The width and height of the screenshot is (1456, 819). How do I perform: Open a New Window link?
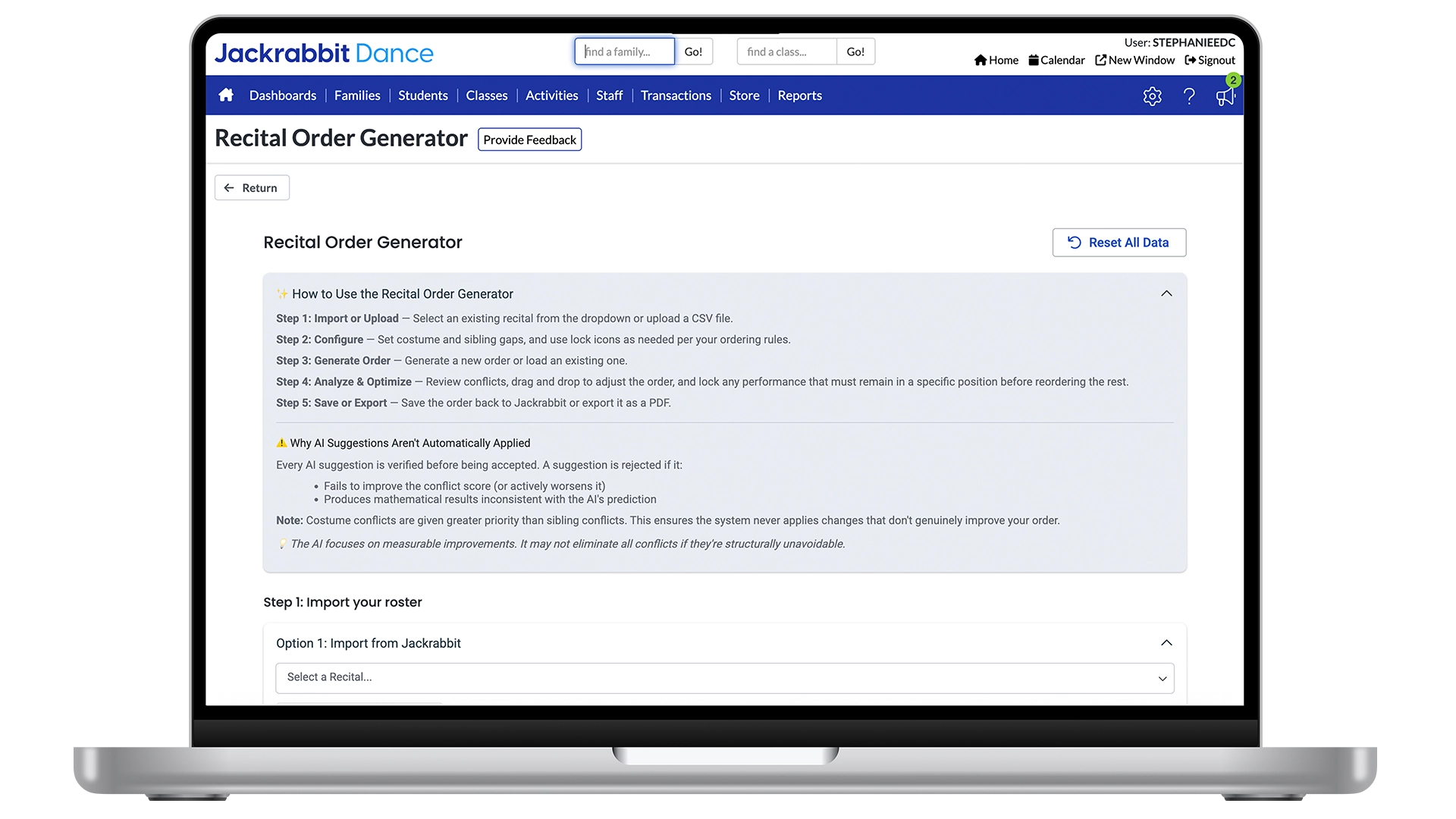1134,60
